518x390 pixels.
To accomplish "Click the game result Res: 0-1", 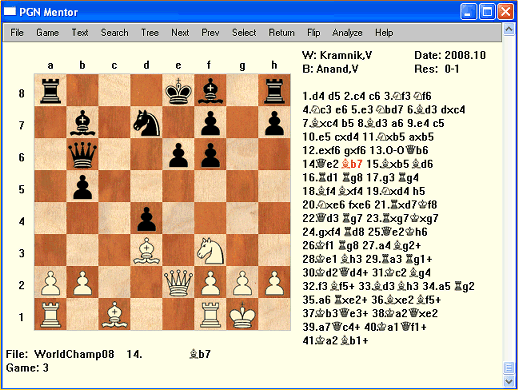I will click(x=437, y=69).
